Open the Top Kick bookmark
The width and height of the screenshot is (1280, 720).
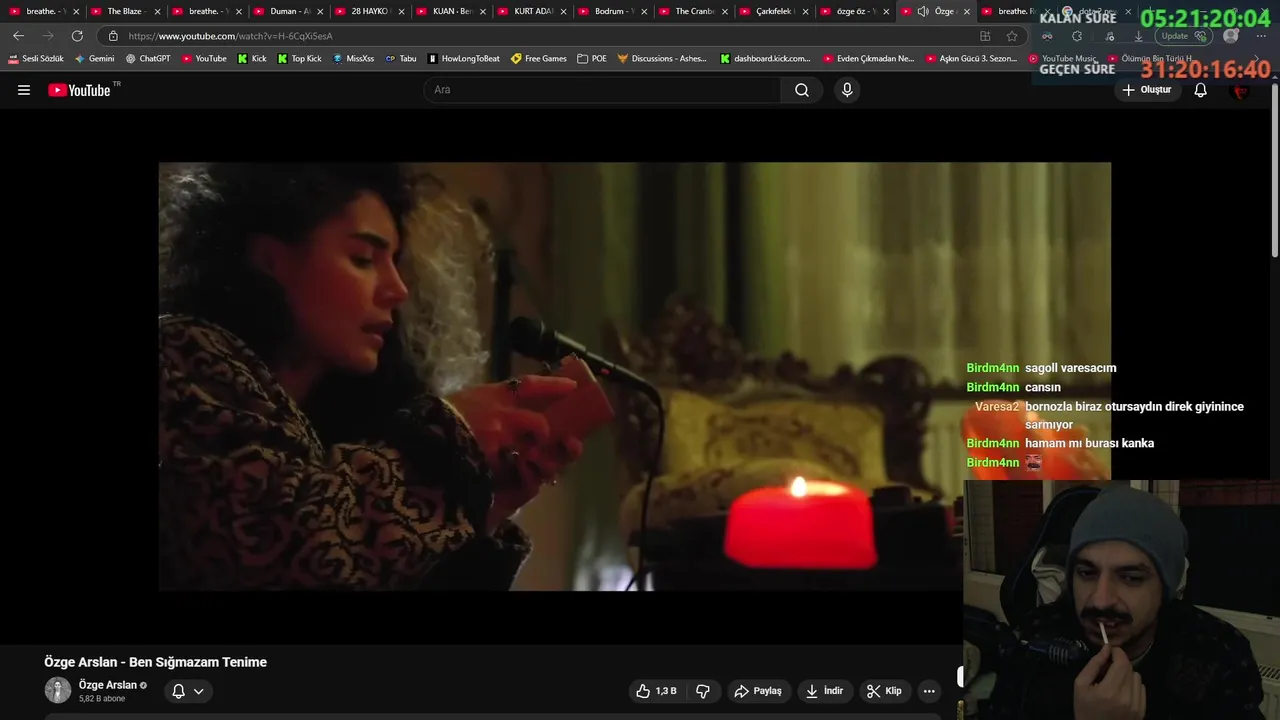click(x=300, y=59)
